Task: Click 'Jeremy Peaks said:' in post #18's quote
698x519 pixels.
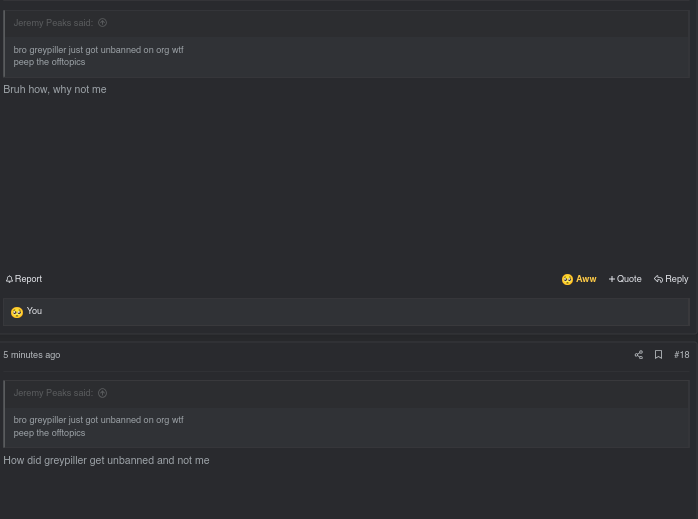Action: click(x=53, y=393)
